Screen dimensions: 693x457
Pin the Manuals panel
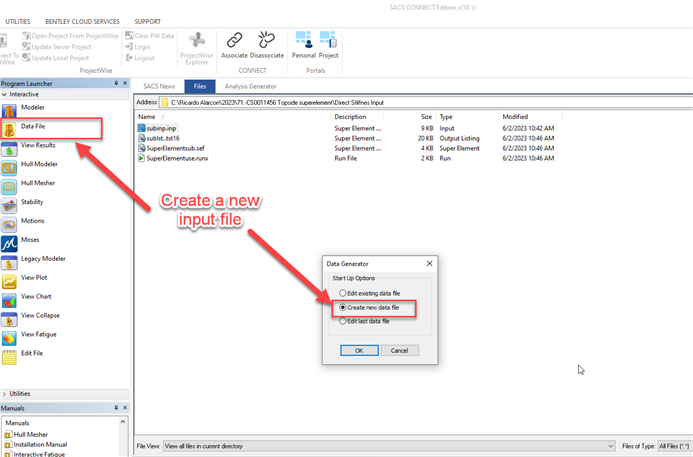tap(116, 408)
